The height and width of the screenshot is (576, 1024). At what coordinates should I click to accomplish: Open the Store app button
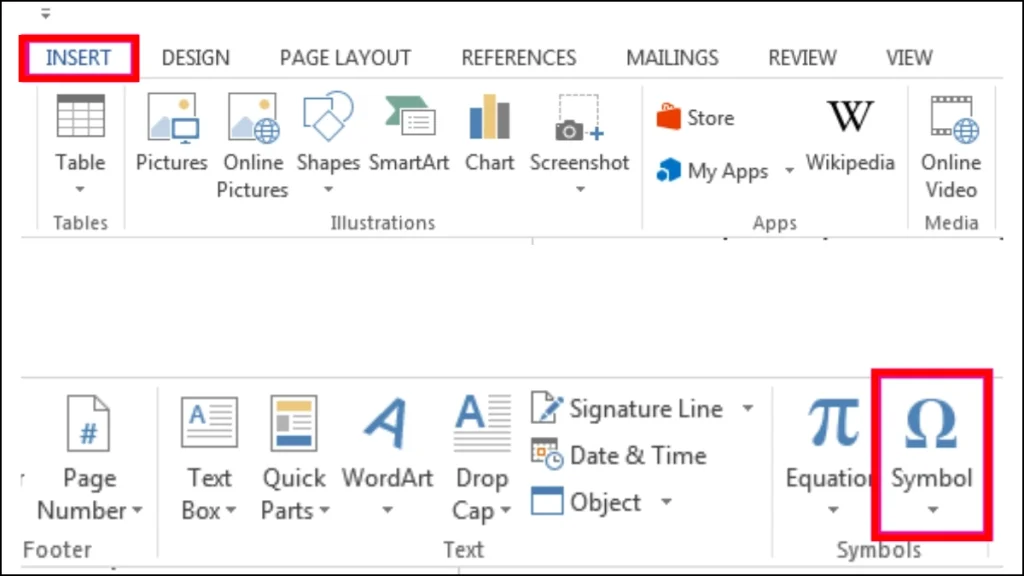(x=696, y=118)
